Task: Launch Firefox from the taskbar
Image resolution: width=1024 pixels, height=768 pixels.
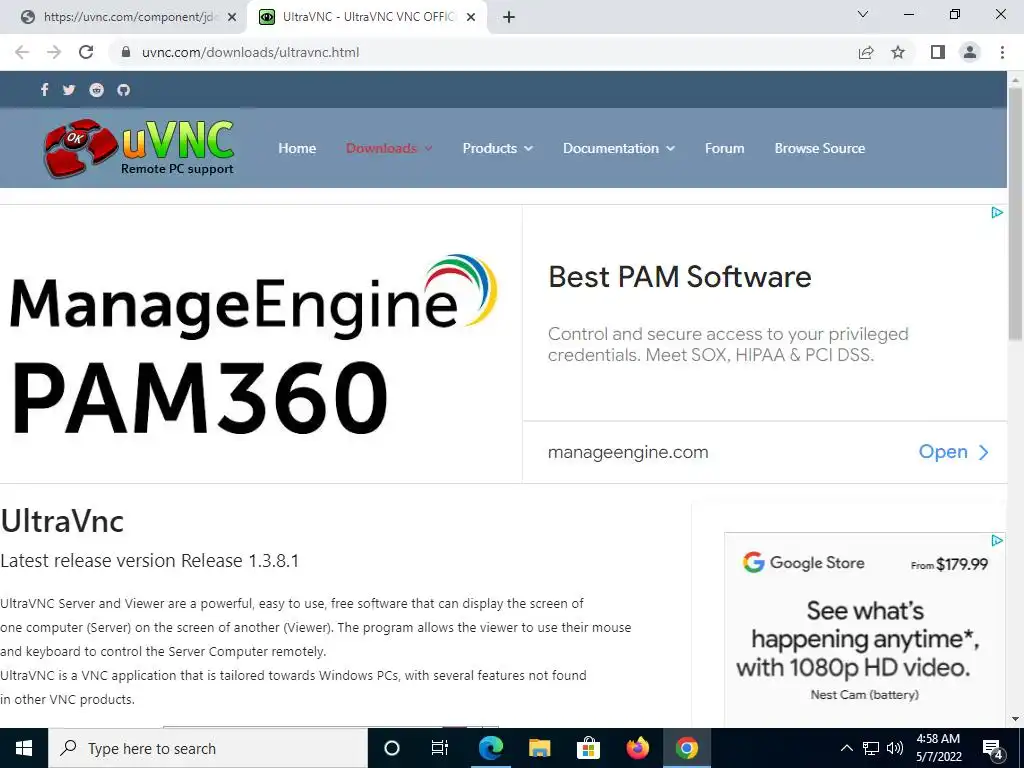Action: tap(637, 748)
